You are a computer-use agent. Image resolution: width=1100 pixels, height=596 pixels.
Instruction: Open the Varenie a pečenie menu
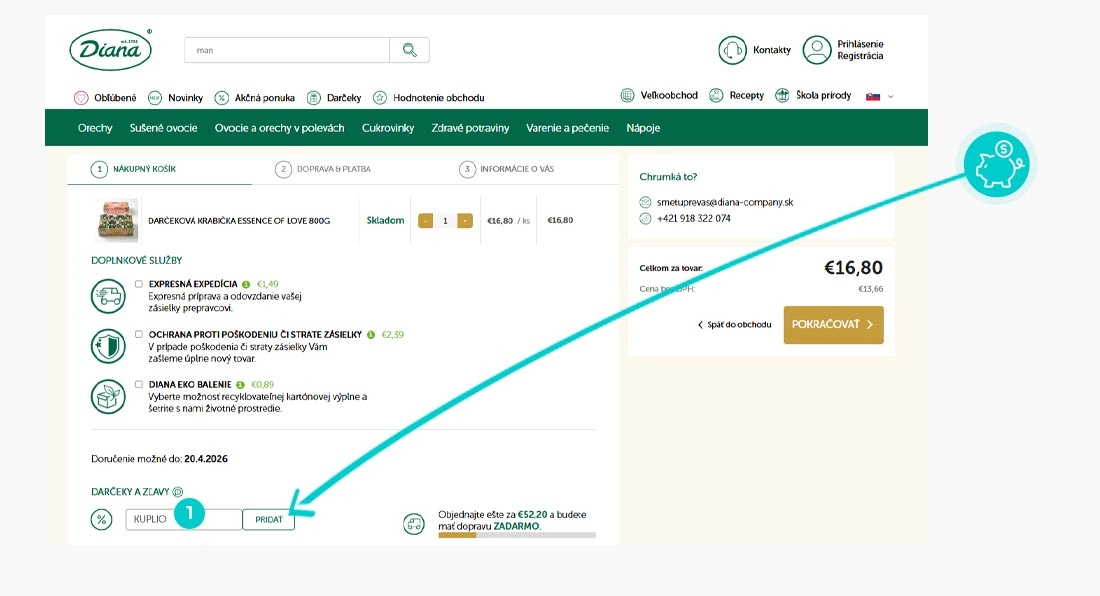click(x=568, y=128)
